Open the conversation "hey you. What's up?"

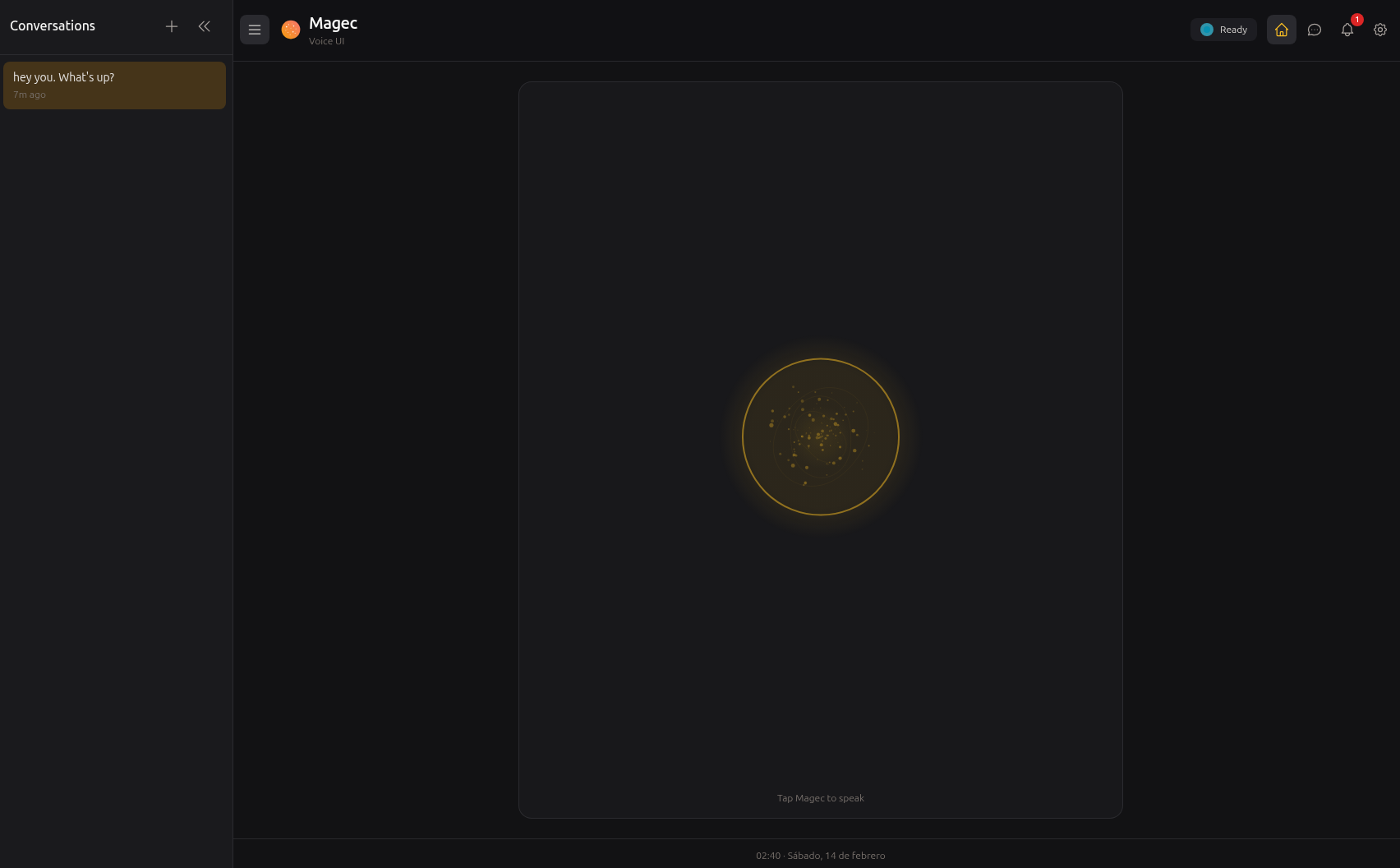pyautogui.click(x=114, y=85)
